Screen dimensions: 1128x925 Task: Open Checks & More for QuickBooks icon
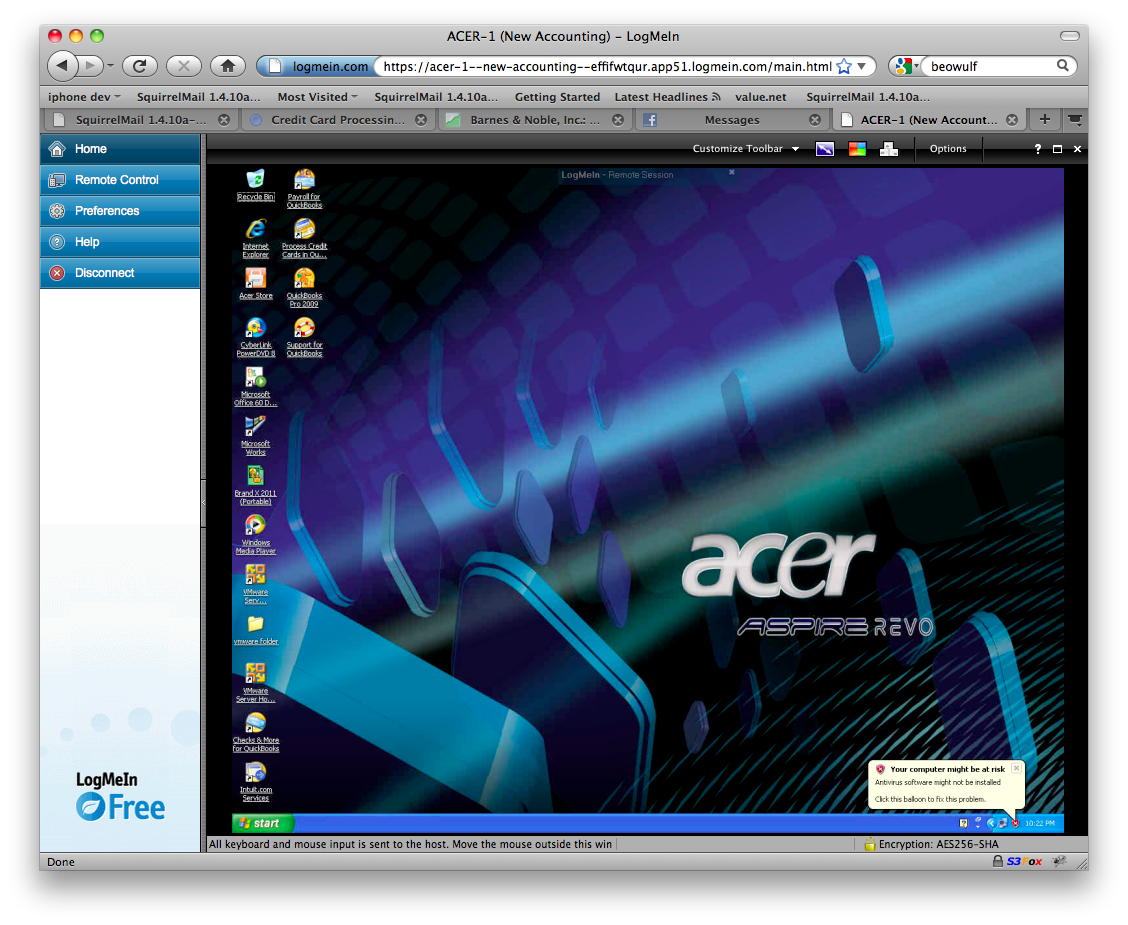coord(255,733)
